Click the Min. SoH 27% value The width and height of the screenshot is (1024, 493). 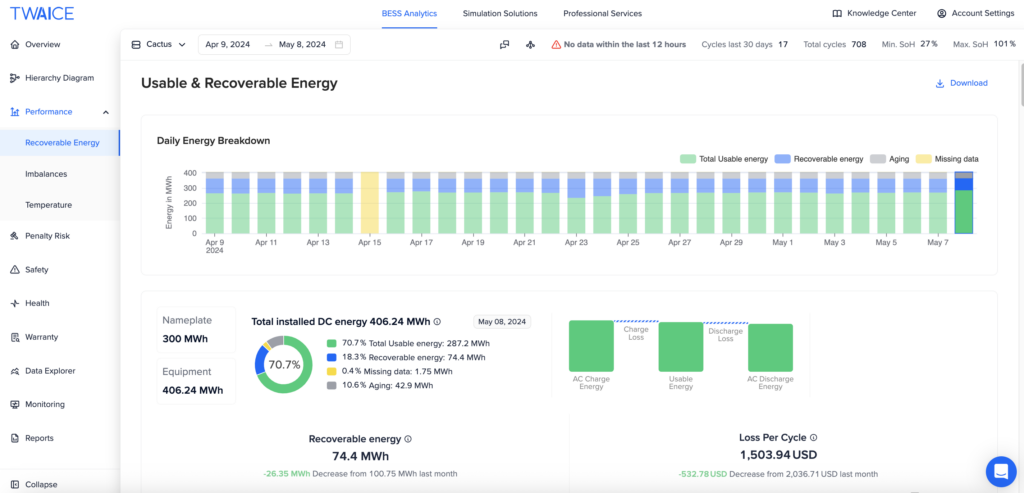tap(929, 44)
